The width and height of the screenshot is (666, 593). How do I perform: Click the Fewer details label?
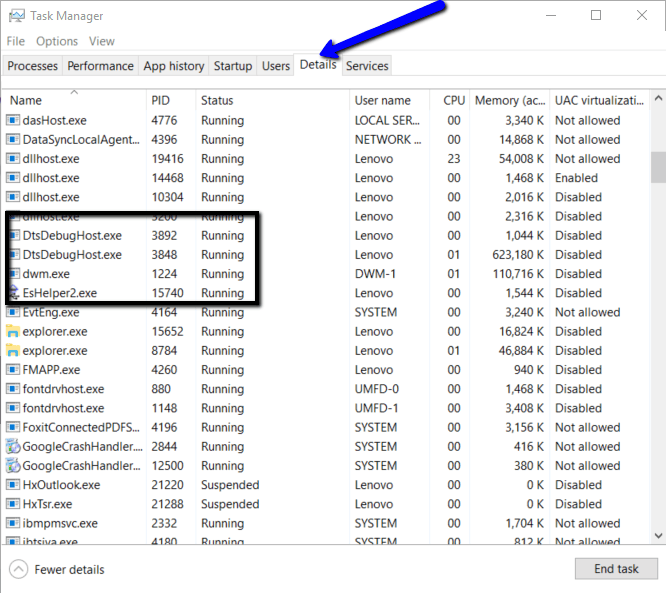click(x=69, y=569)
